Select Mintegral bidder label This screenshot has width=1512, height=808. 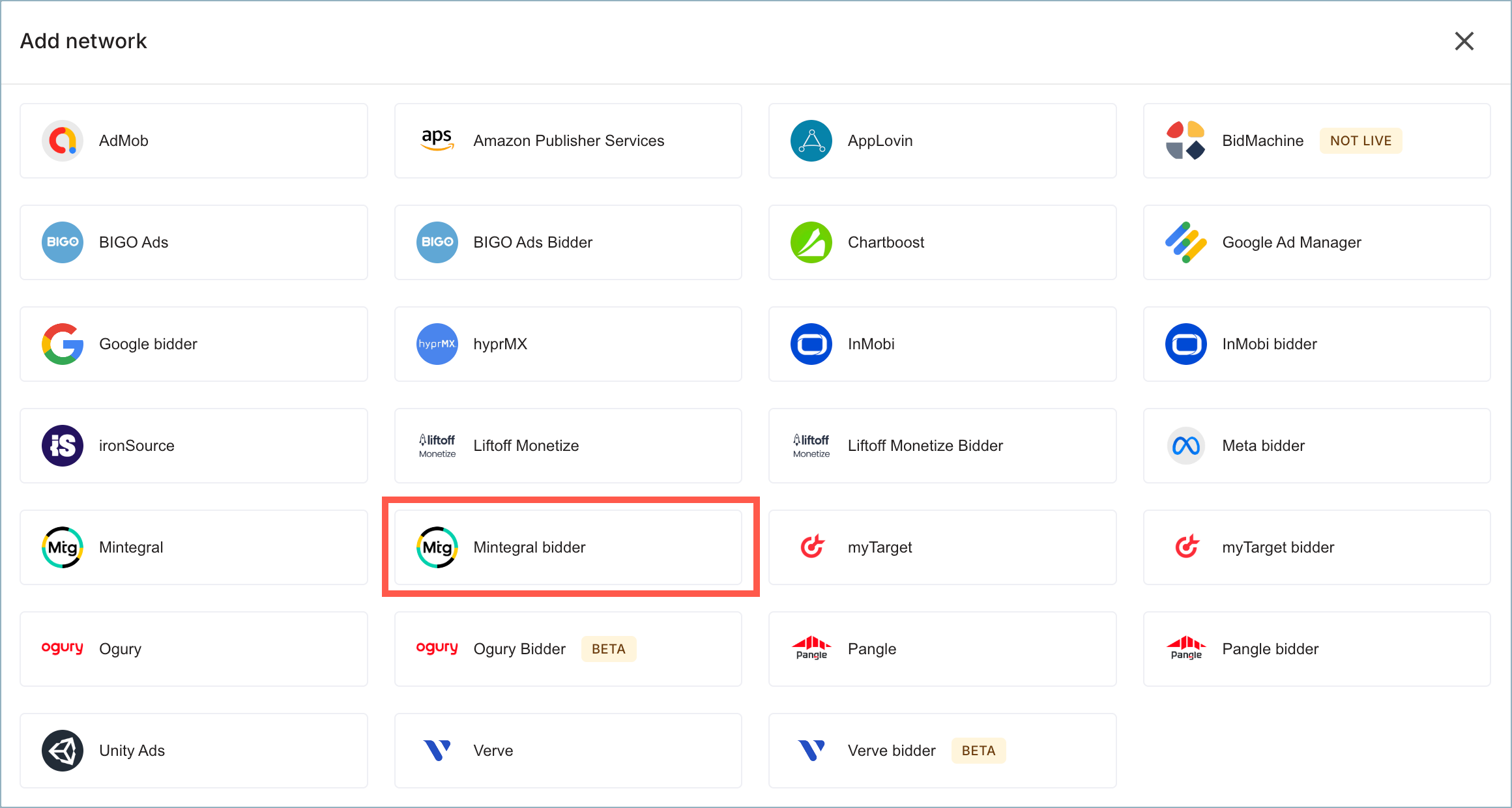pyautogui.click(x=529, y=547)
